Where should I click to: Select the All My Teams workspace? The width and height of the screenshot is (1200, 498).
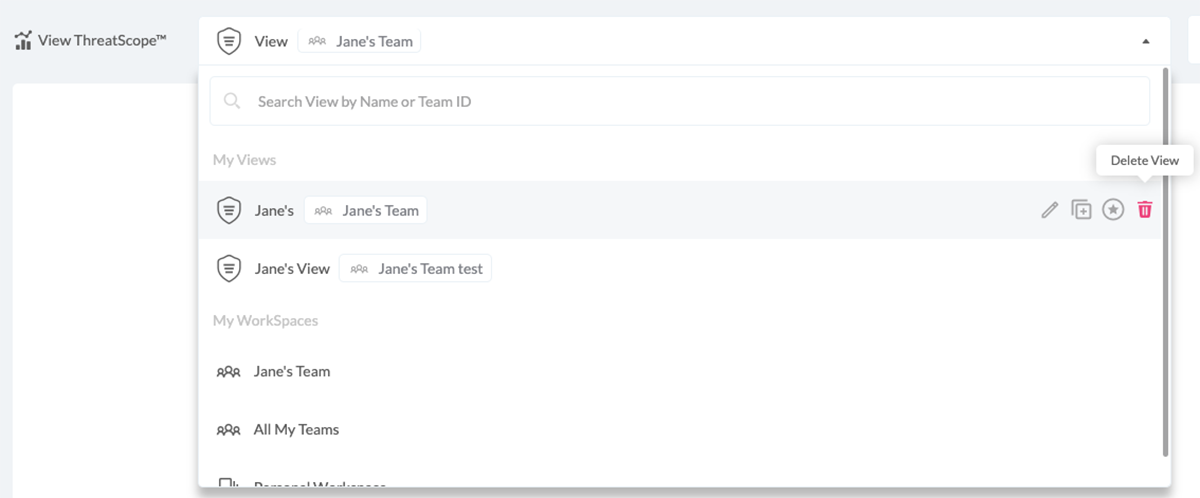296,430
